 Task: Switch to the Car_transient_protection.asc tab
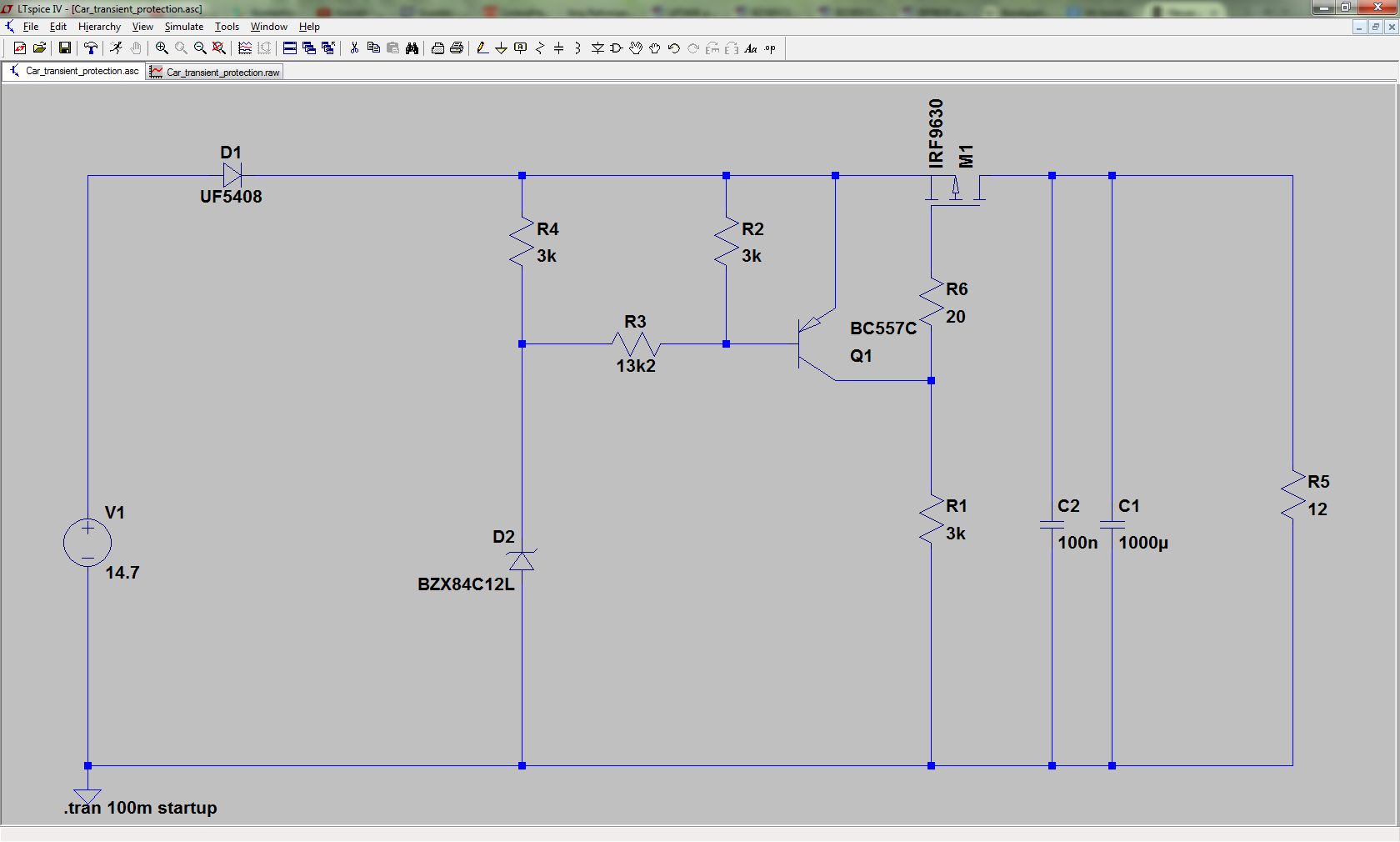(74, 71)
